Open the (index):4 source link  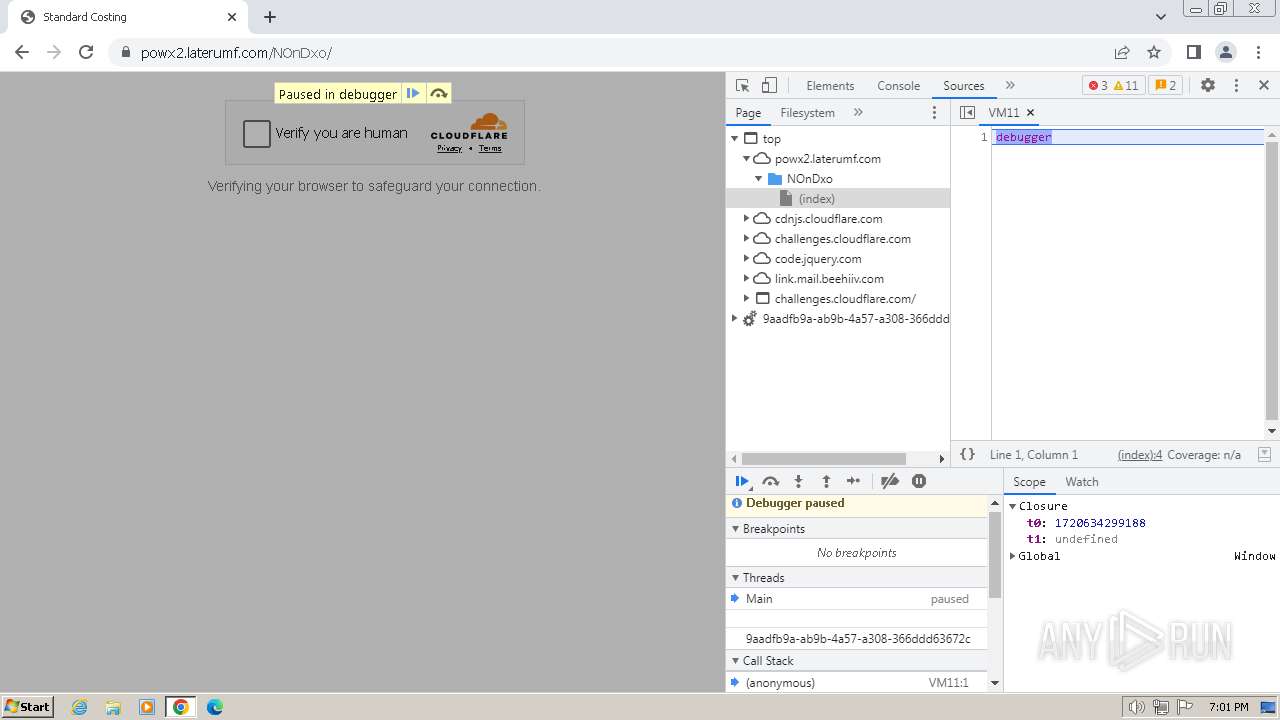coord(1140,454)
